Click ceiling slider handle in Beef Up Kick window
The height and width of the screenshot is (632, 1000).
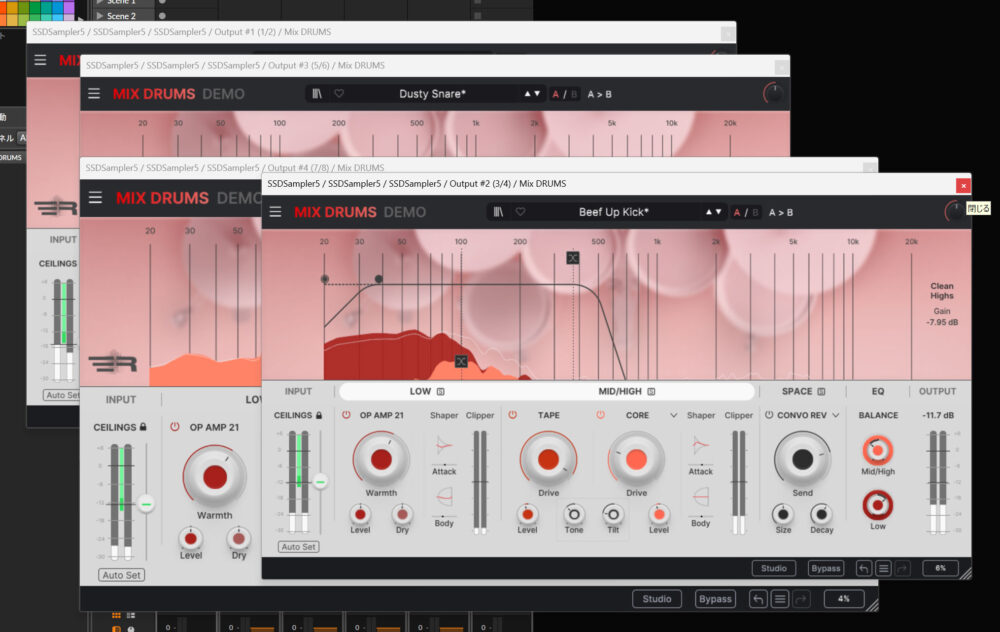click(320, 481)
